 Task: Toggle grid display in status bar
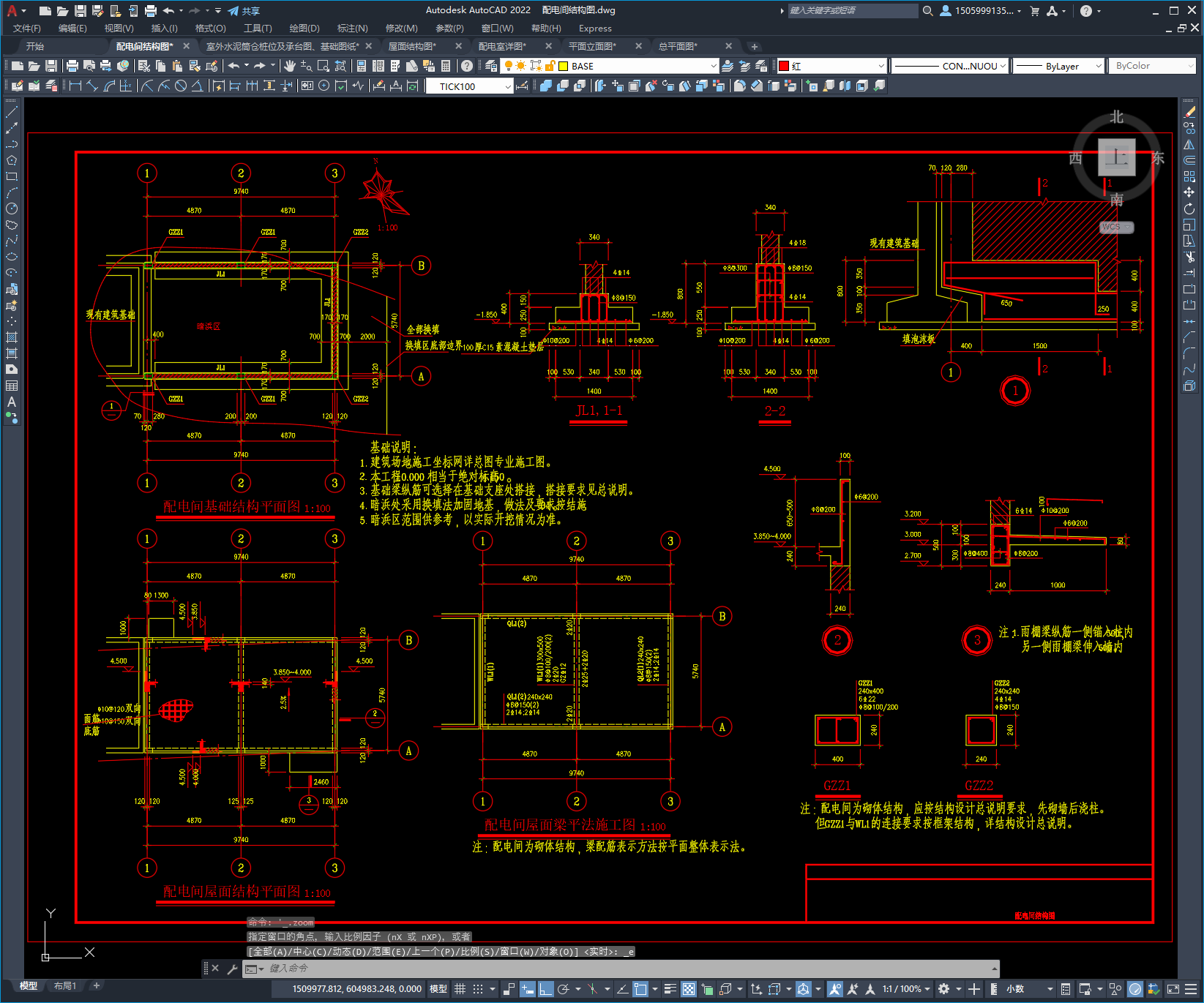460,989
